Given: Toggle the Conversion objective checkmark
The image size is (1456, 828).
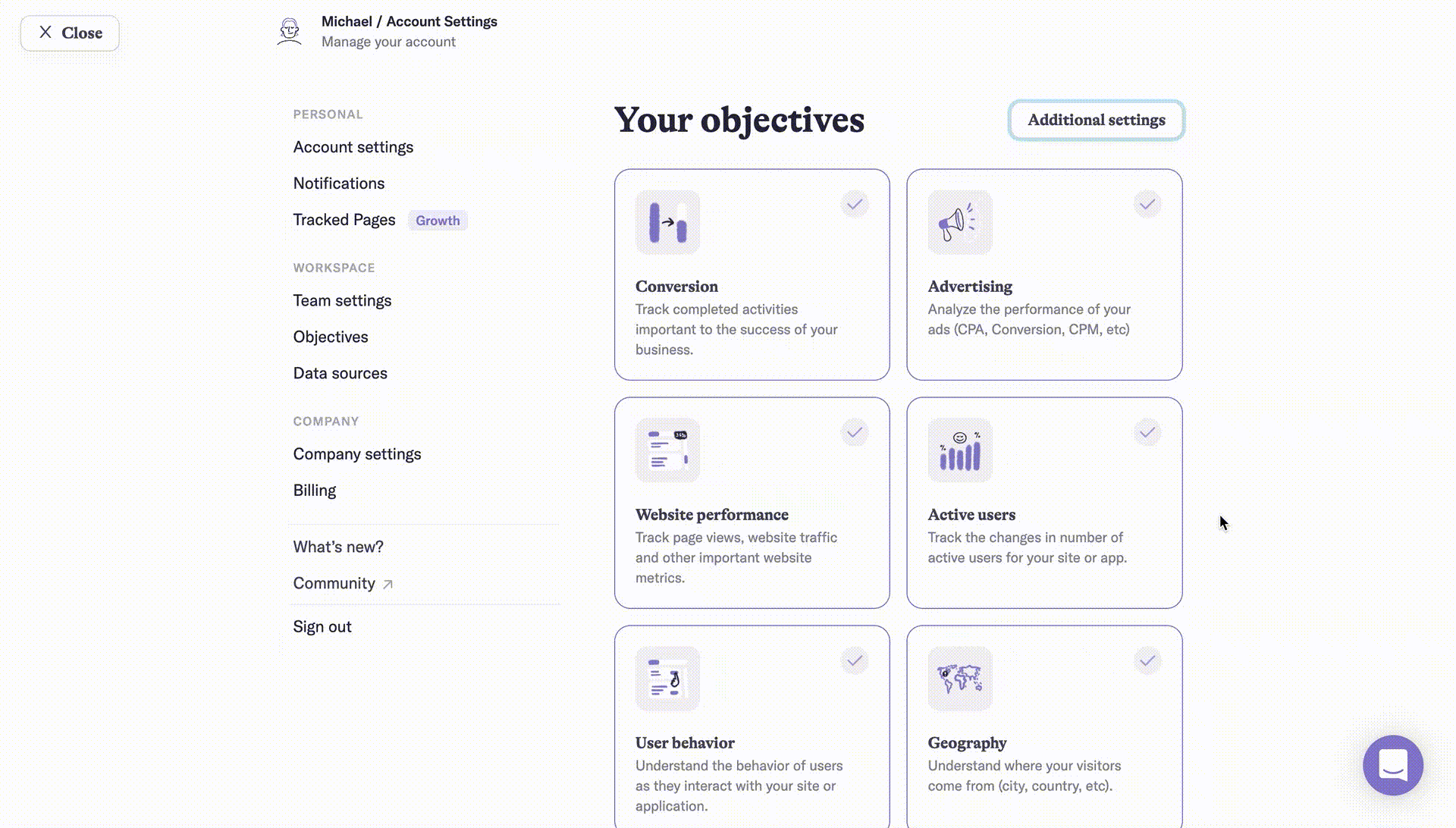Looking at the screenshot, I should [855, 204].
